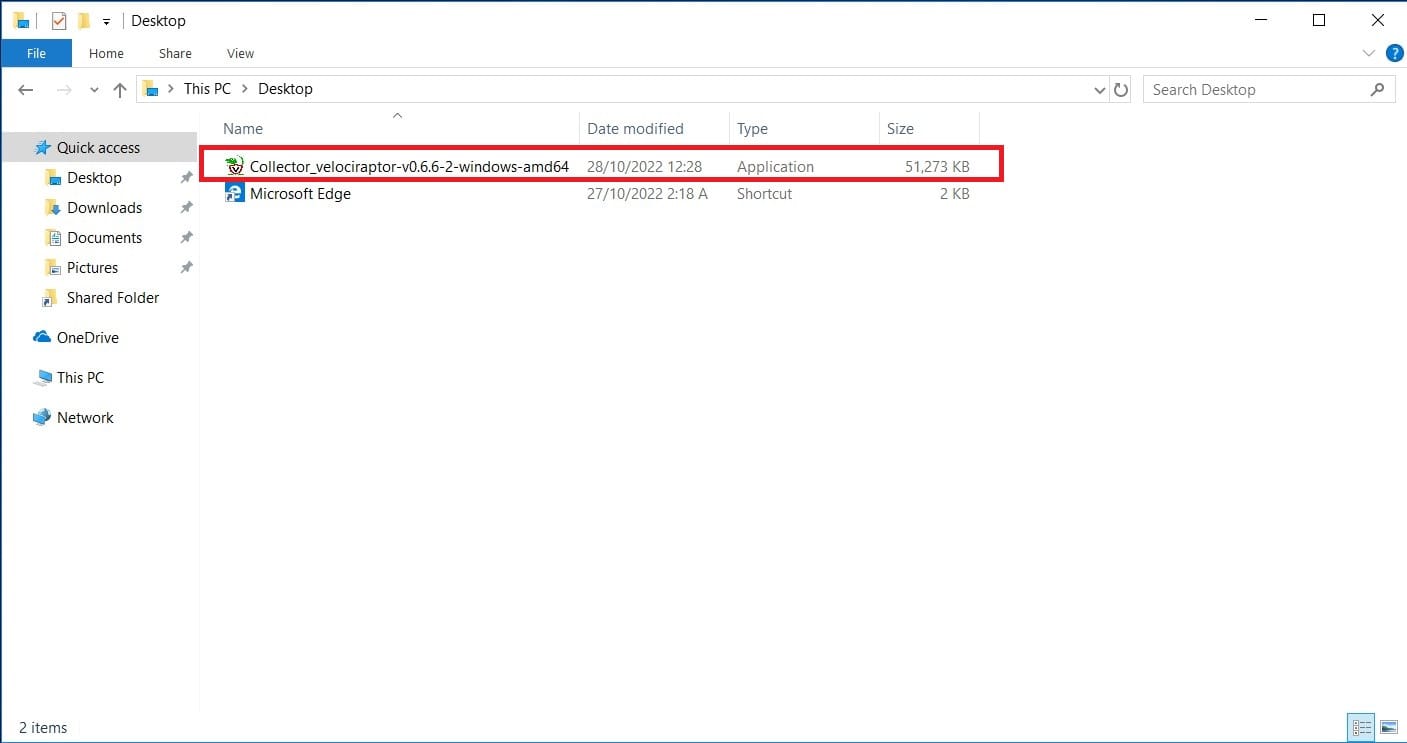Open Documents in the navigation pane
The height and width of the screenshot is (743, 1407).
[104, 237]
